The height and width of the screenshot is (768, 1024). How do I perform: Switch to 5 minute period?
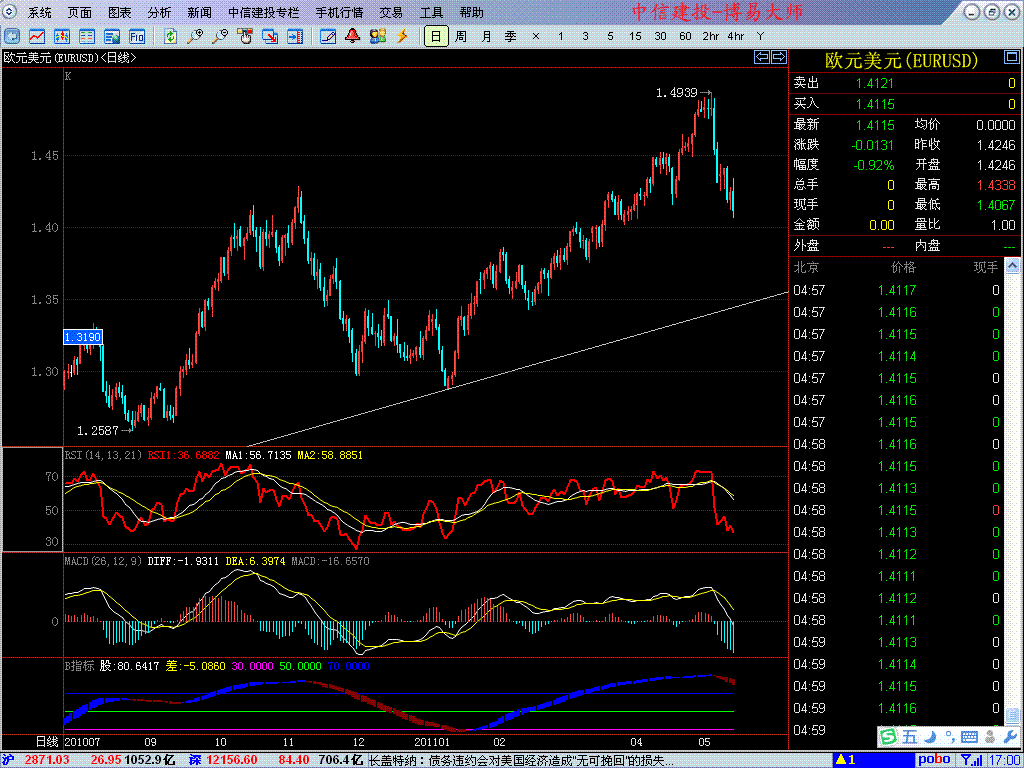(x=610, y=36)
